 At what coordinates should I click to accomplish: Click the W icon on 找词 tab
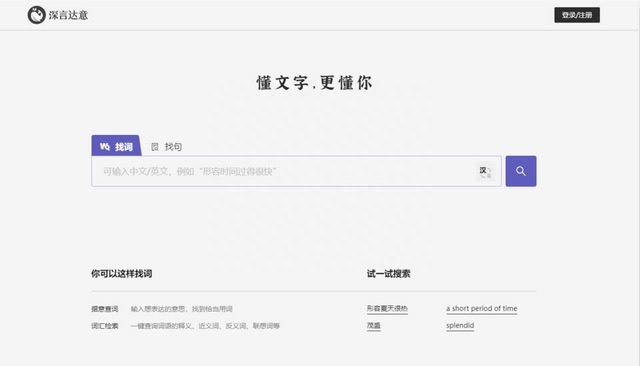coord(105,146)
